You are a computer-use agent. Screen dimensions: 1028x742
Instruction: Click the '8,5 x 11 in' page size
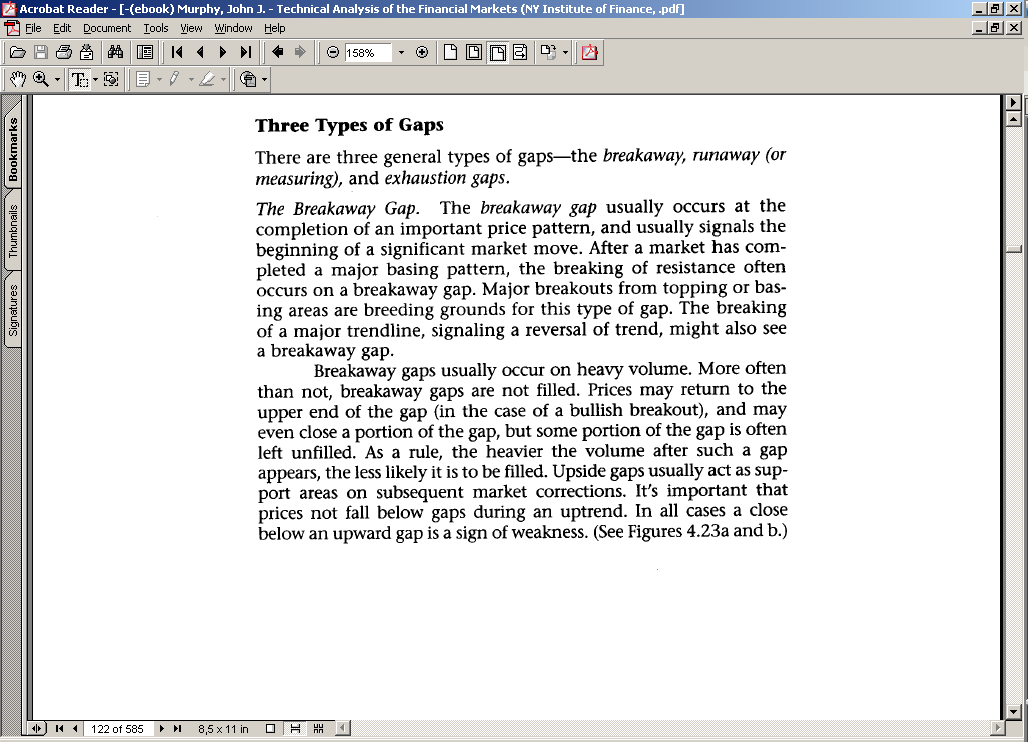pyautogui.click(x=224, y=729)
